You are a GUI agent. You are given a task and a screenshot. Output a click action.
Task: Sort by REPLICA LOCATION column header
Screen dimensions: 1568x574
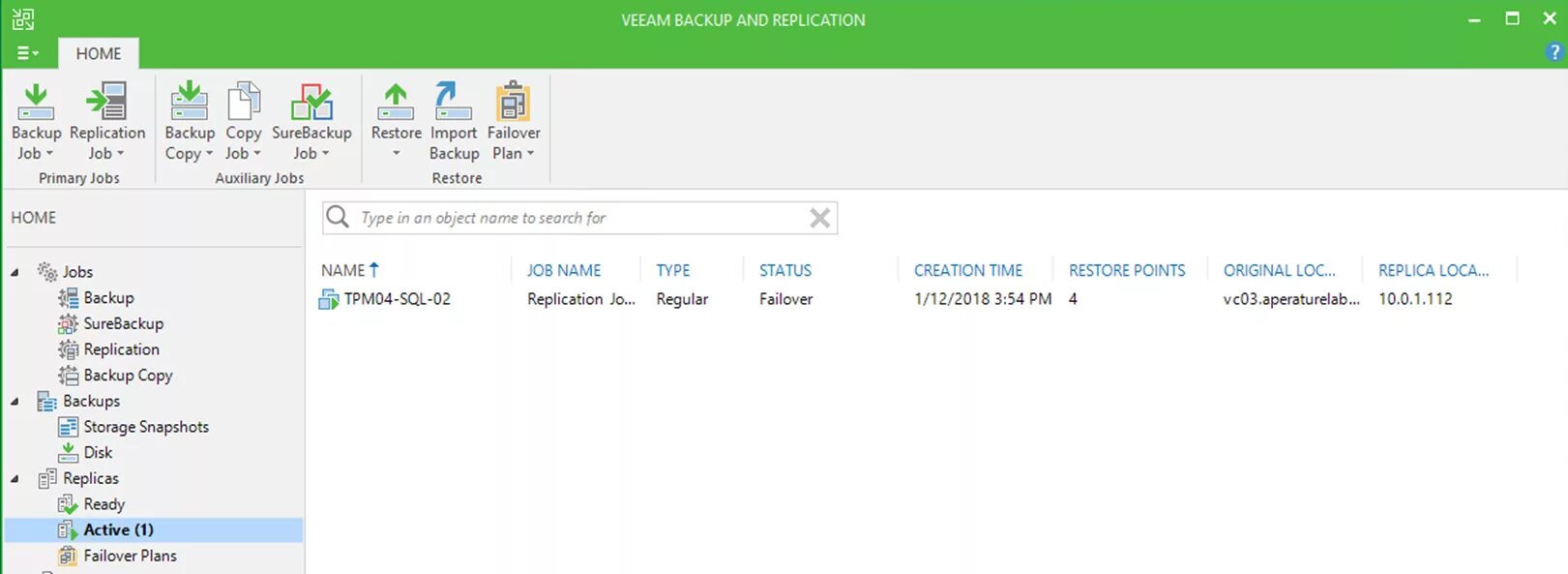click(x=1434, y=270)
